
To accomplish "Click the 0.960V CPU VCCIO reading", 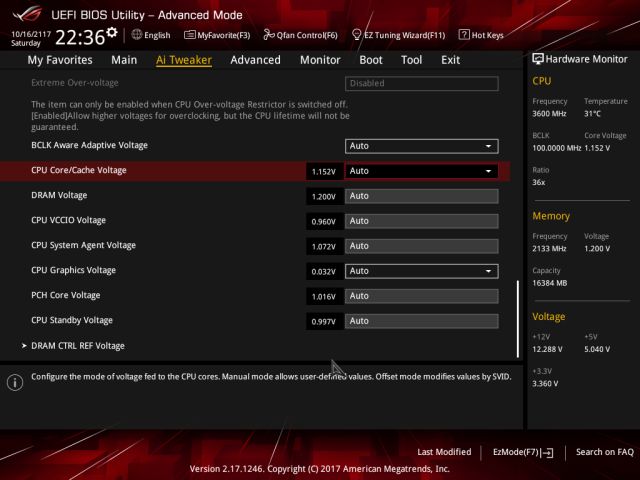I will pyautogui.click(x=324, y=222).
